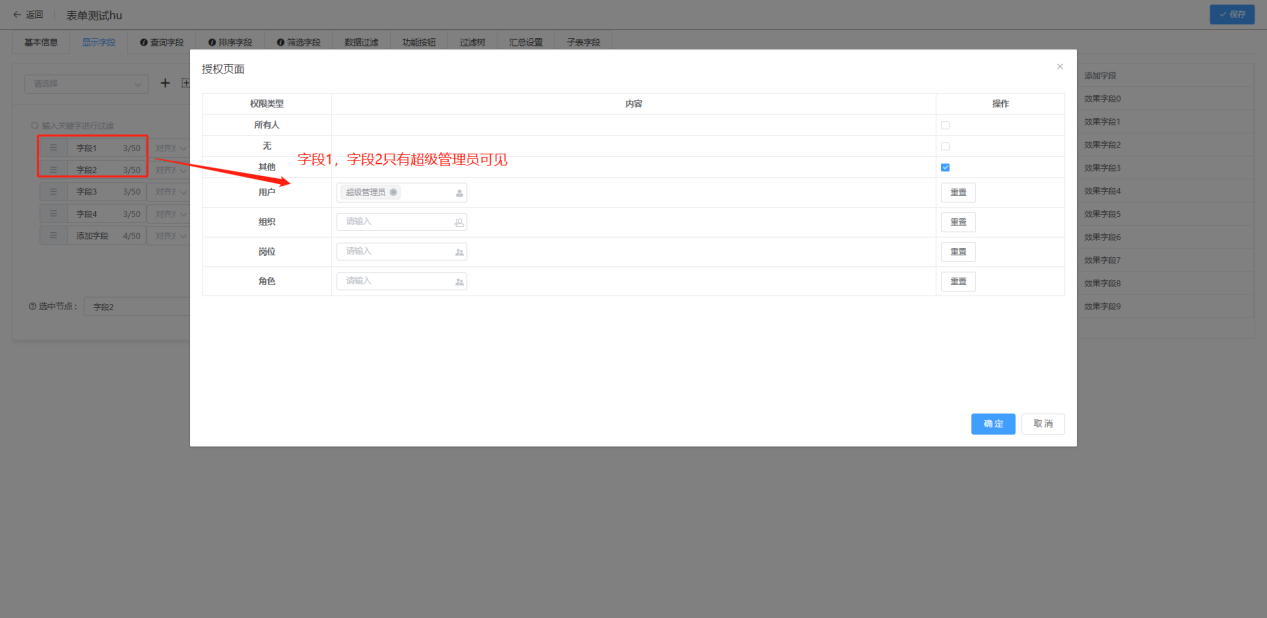The height and width of the screenshot is (618, 1267).
Task: Check the 所有人 permission checkbox
Action: [945, 125]
